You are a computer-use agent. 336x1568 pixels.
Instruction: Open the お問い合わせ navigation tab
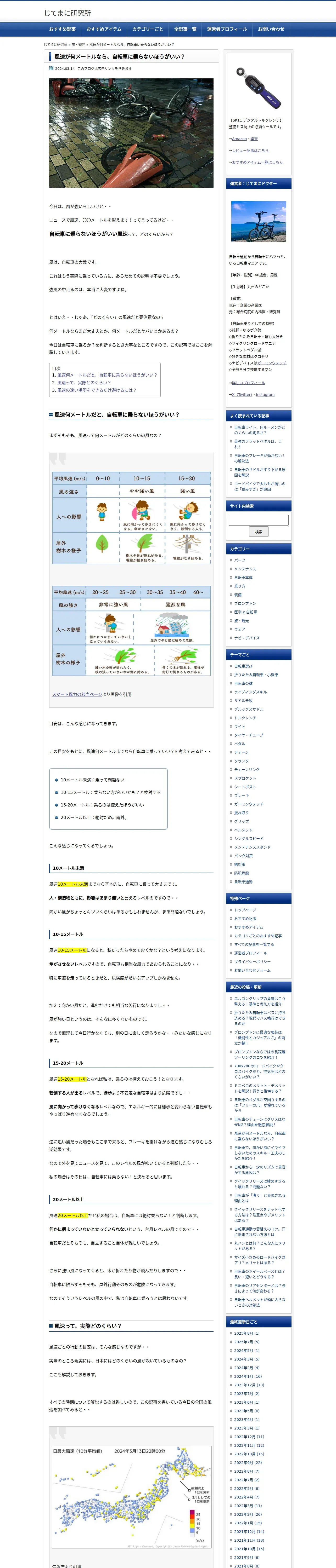tap(271, 29)
